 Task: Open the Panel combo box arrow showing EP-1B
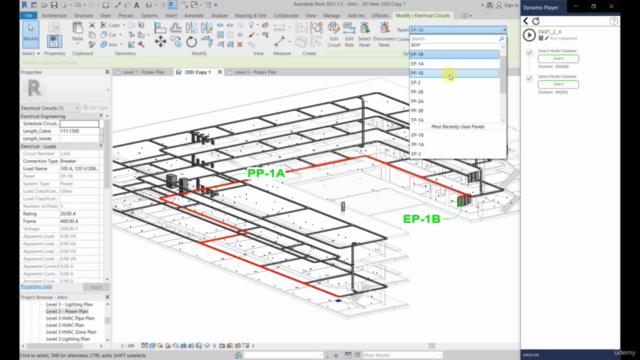[x=504, y=30]
